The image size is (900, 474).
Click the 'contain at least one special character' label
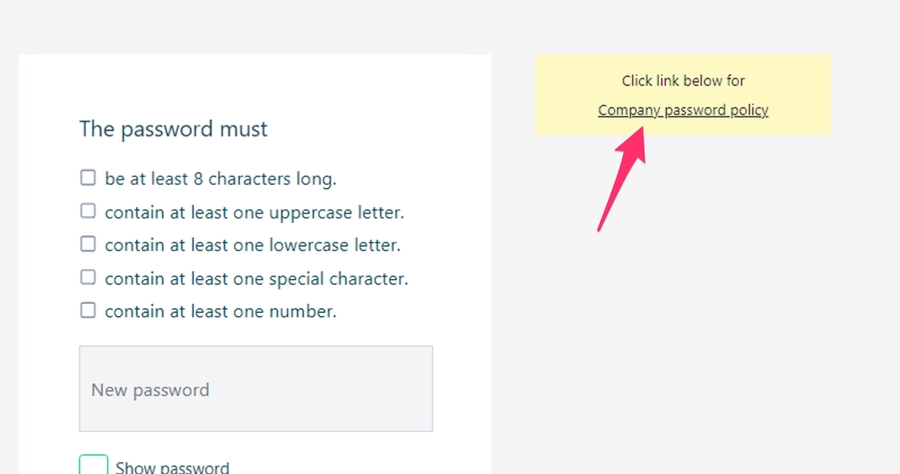(x=256, y=279)
